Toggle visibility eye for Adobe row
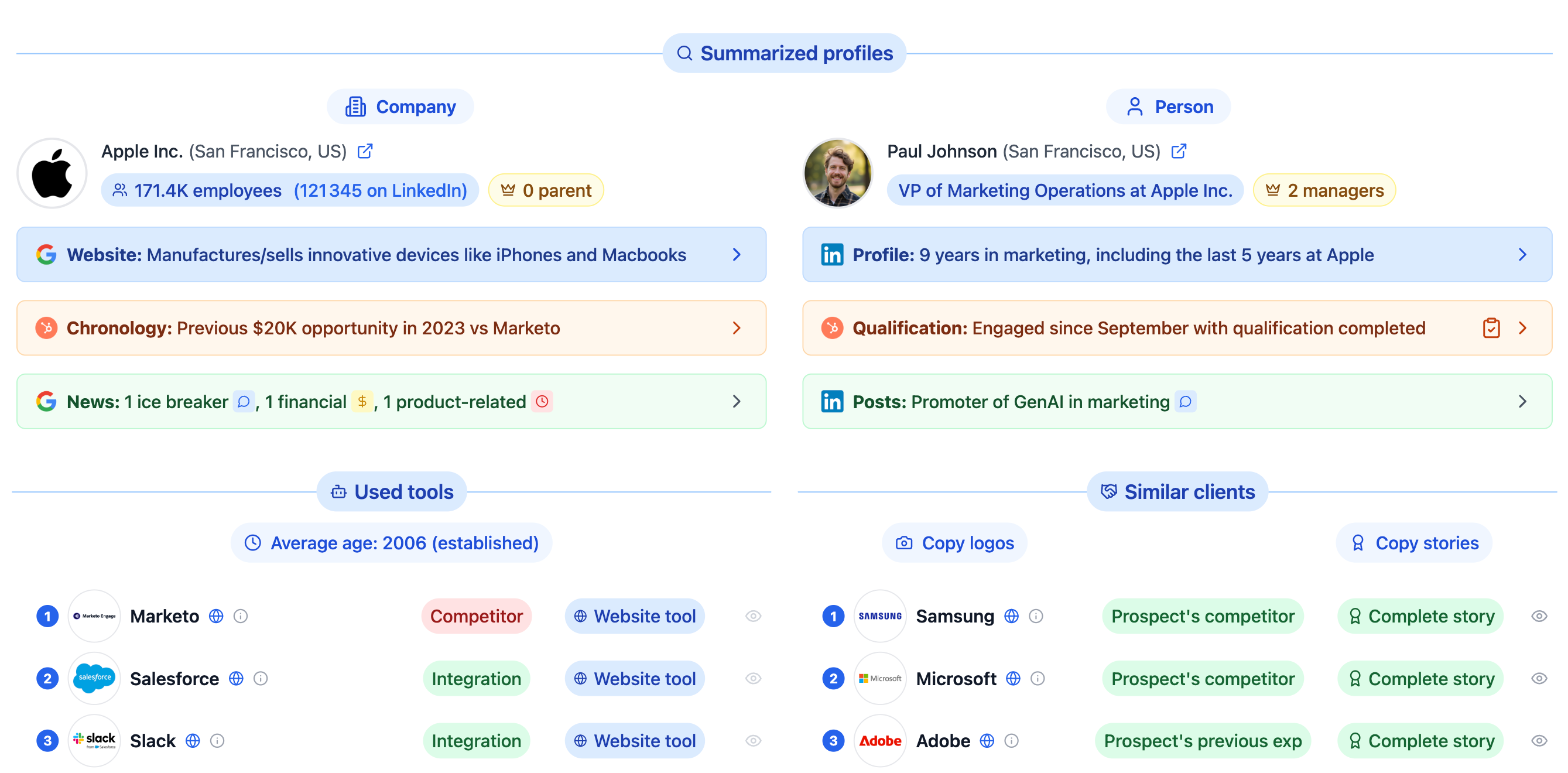 [1539, 740]
